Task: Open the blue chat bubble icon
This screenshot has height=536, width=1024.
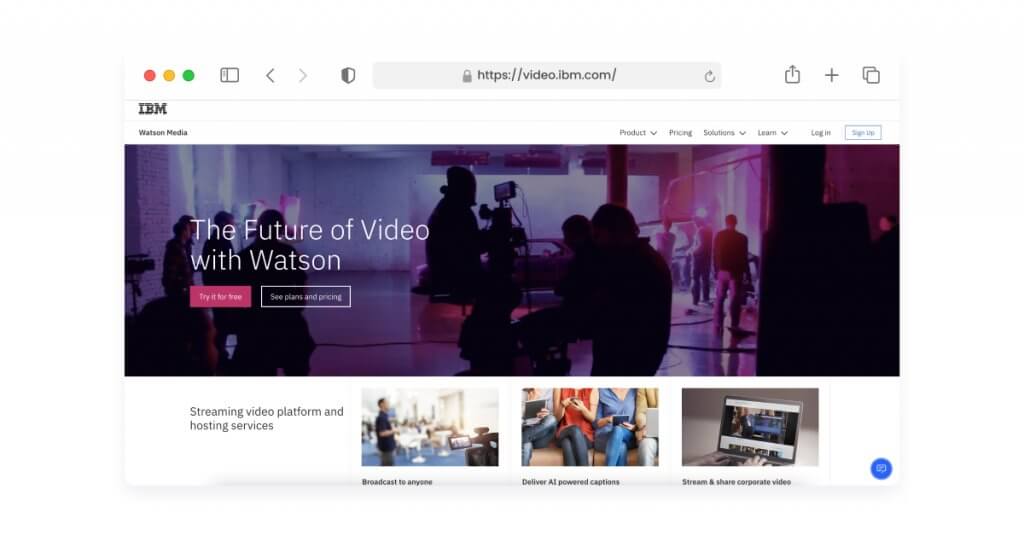Action: [x=881, y=468]
